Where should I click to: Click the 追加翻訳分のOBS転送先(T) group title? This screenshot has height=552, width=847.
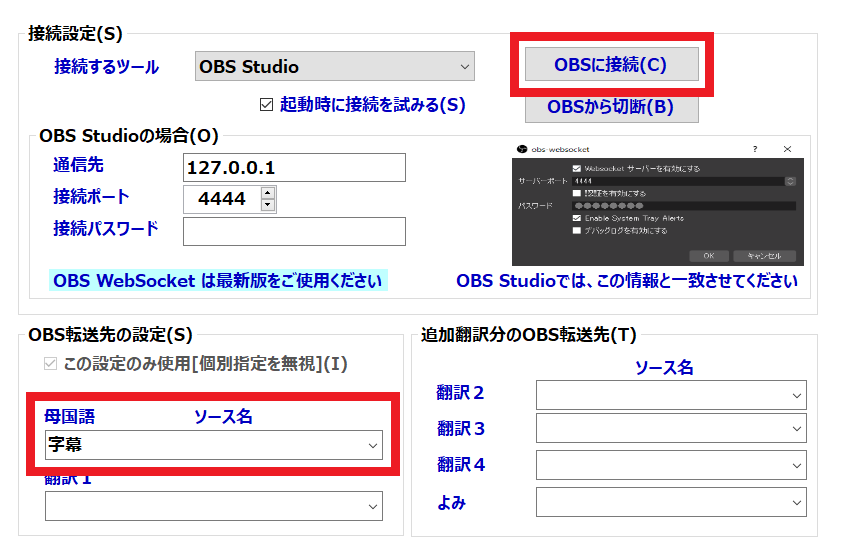[x=528, y=335]
